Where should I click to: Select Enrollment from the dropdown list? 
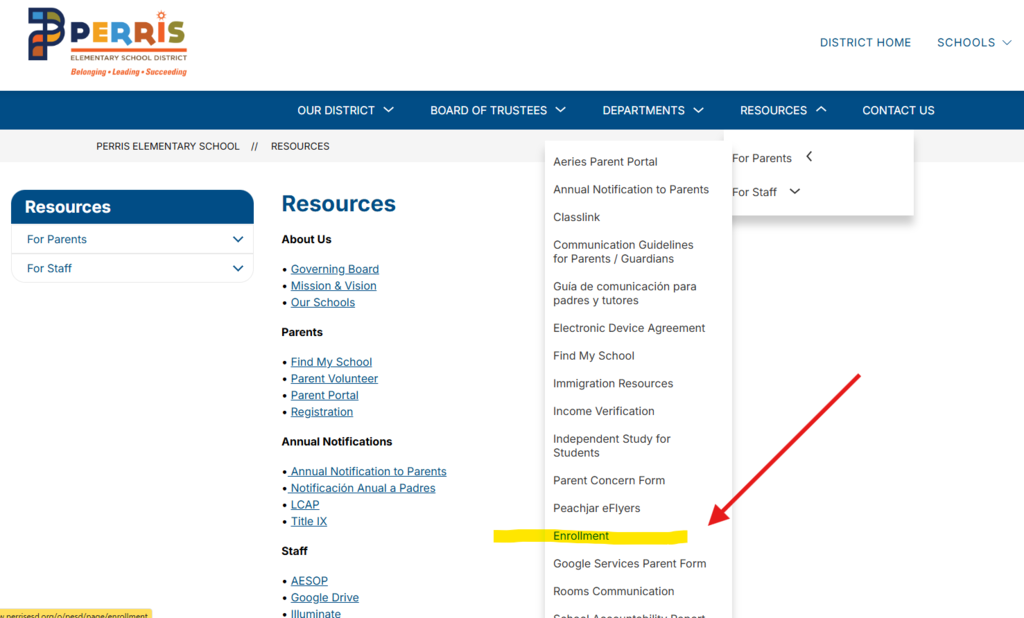tap(581, 536)
